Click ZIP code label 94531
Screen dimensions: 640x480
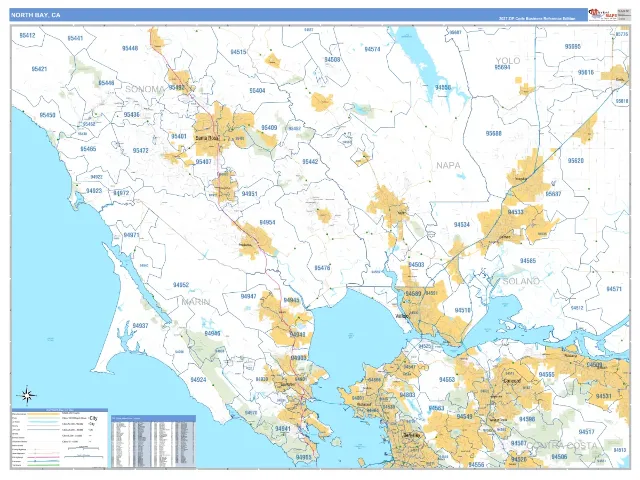pyautogui.click(x=604, y=396)
